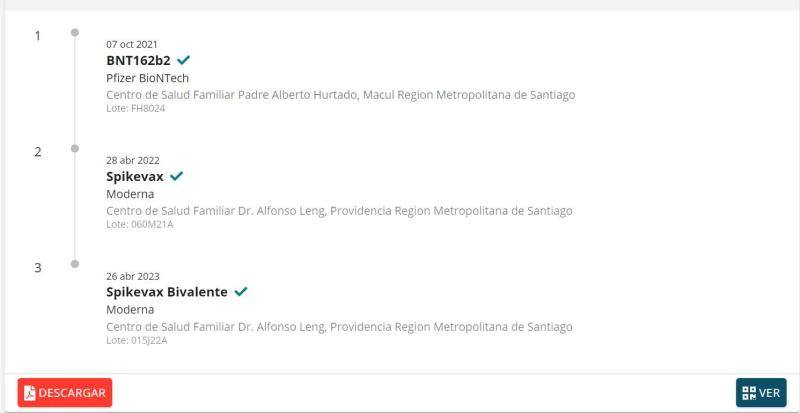Click the green checkmark next to BNT162b2
The height and width of the screenshot is (413, 800).
pos(183,60)
